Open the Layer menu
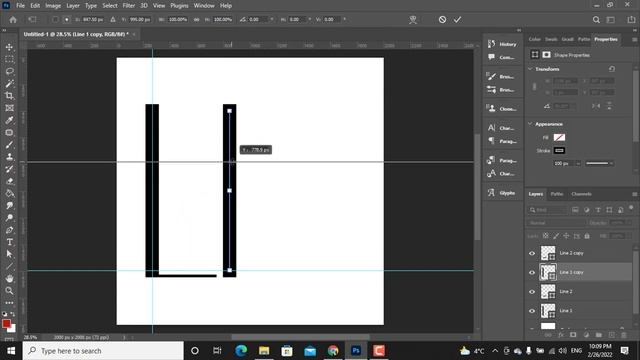 click(73, 6)
